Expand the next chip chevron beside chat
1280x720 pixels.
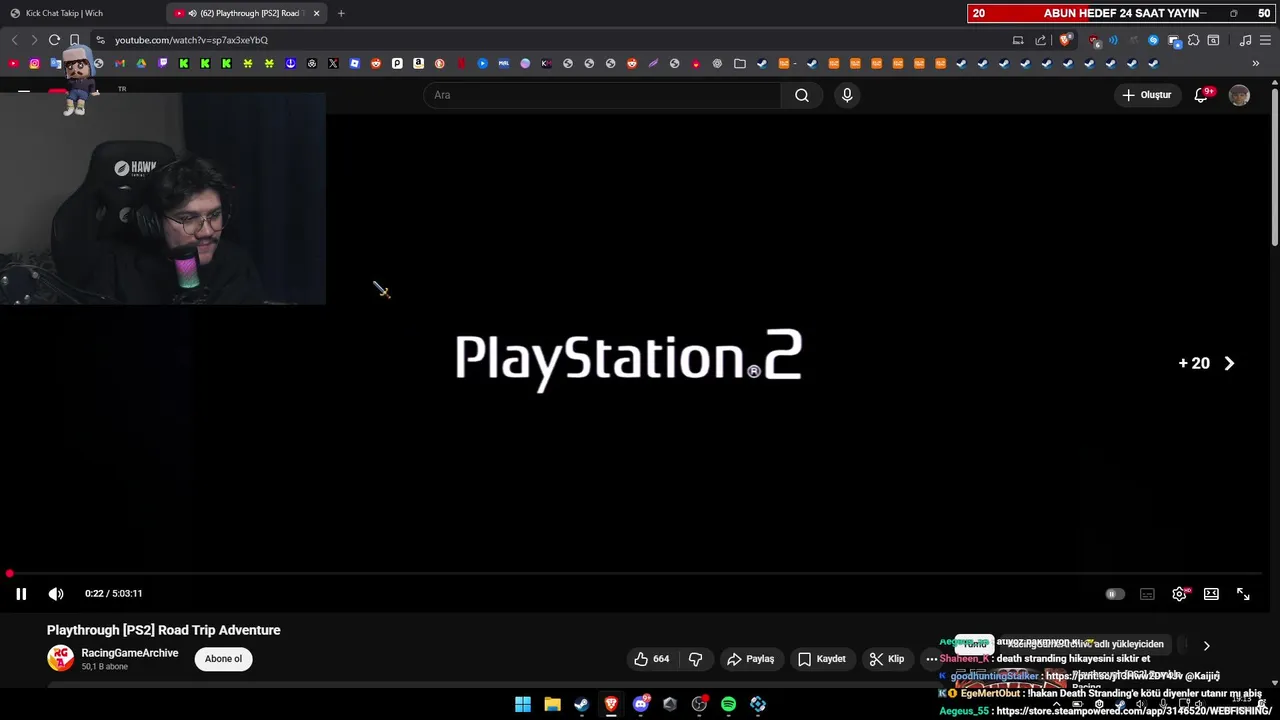tap(1206, 646)
